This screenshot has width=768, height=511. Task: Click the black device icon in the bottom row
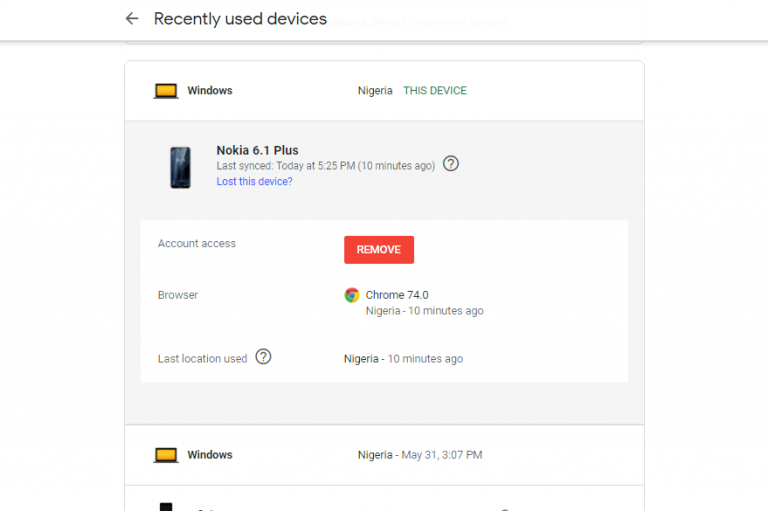coord(166,507)
